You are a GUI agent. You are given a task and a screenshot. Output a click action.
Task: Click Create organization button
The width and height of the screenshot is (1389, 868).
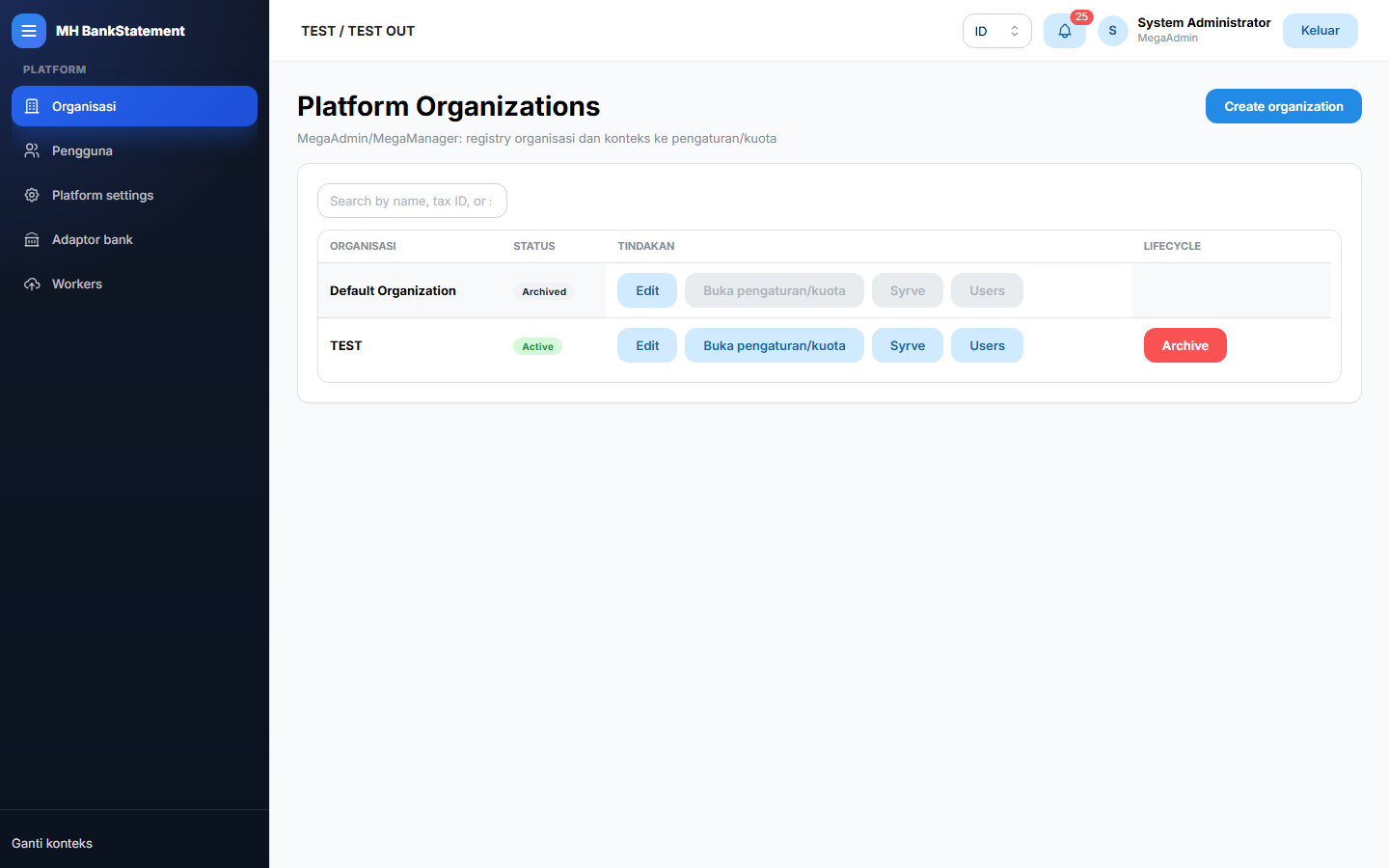[x=1283, y=106]
